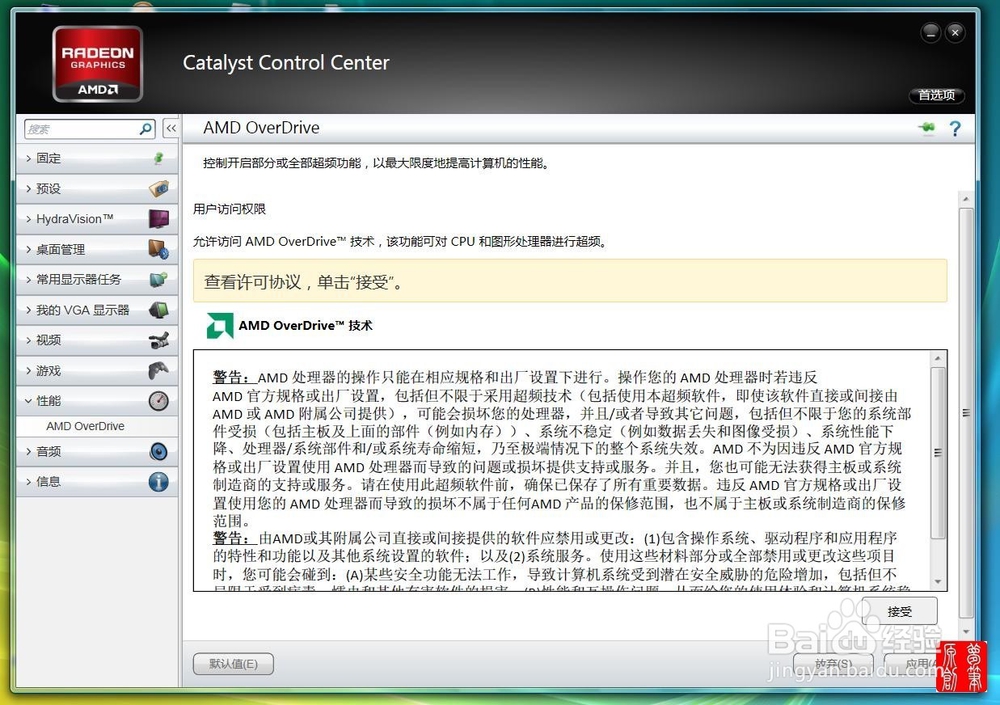Click the Radeon Graphics AMD logo
Viewport: 1000px width, 705px height.
tap(98, 64)
